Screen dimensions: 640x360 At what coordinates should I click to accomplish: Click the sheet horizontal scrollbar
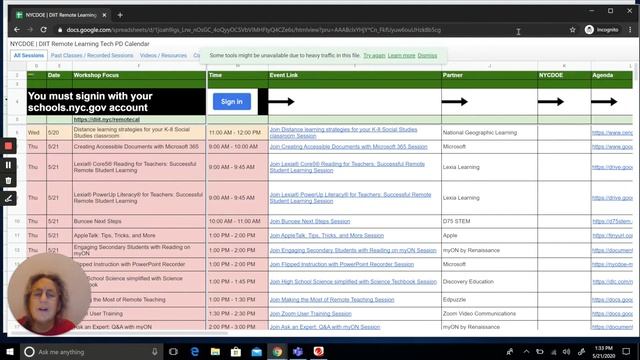tap(119, 333)
